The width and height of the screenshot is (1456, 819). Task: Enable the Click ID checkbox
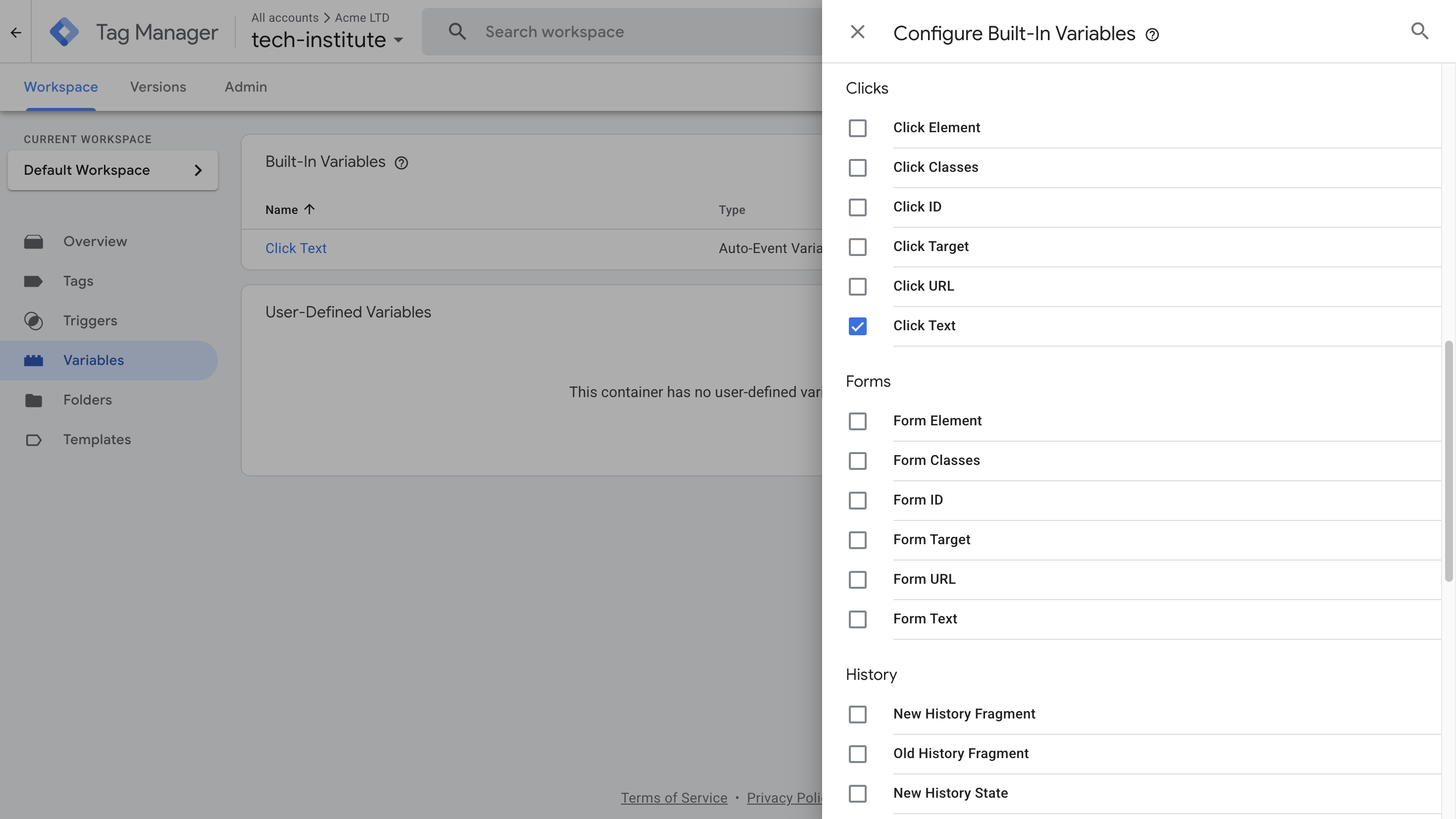pos(857,207)
